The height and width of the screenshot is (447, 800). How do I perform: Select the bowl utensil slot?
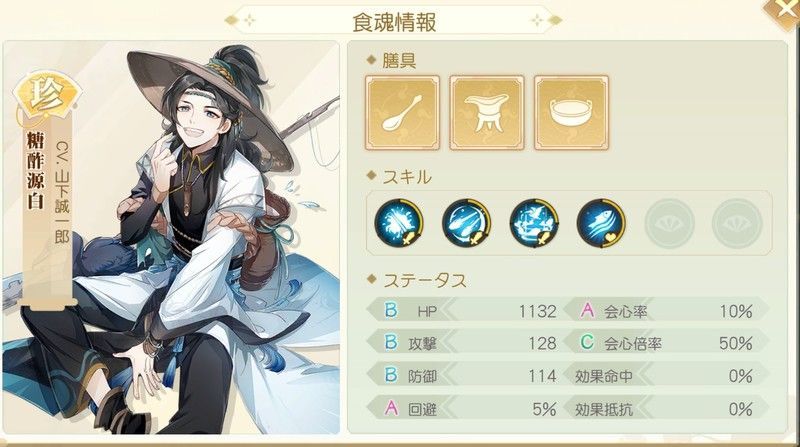[571, 113]
